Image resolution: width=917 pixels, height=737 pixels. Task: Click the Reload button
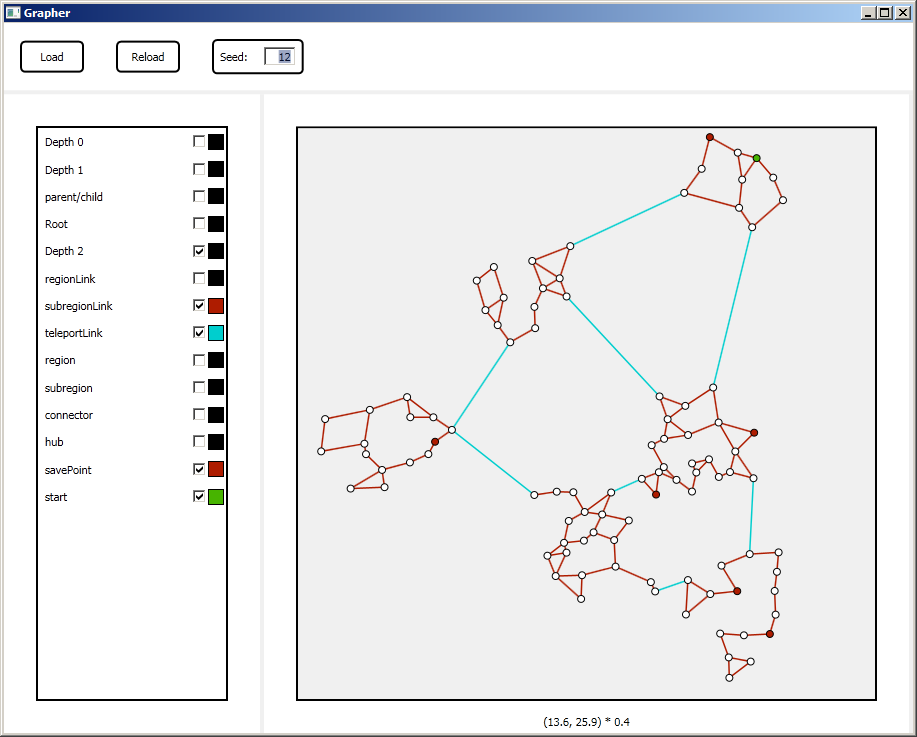(148, 57)
